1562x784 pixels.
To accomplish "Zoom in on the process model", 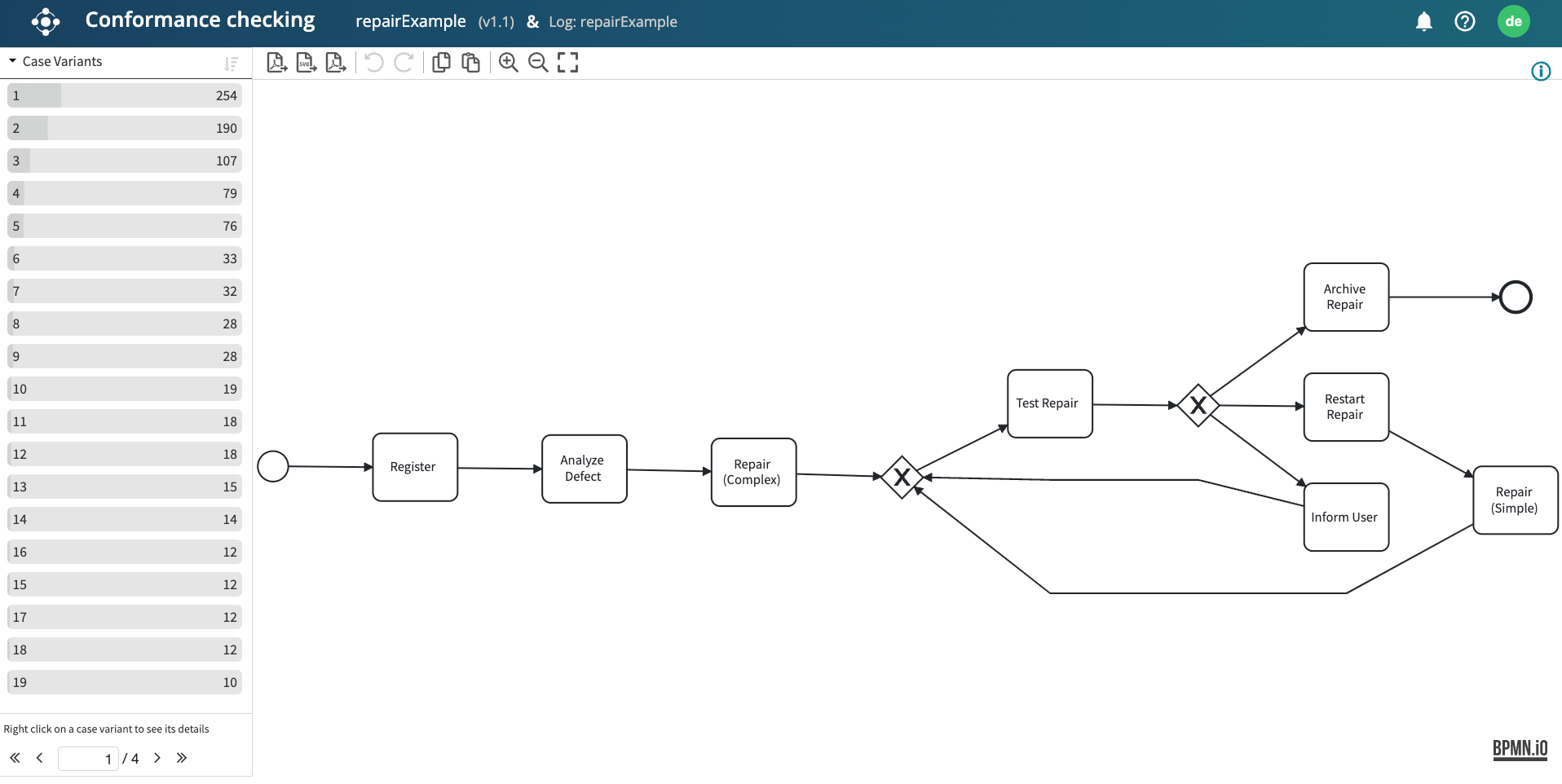I will pyautogui.click(x=509, y=63).
